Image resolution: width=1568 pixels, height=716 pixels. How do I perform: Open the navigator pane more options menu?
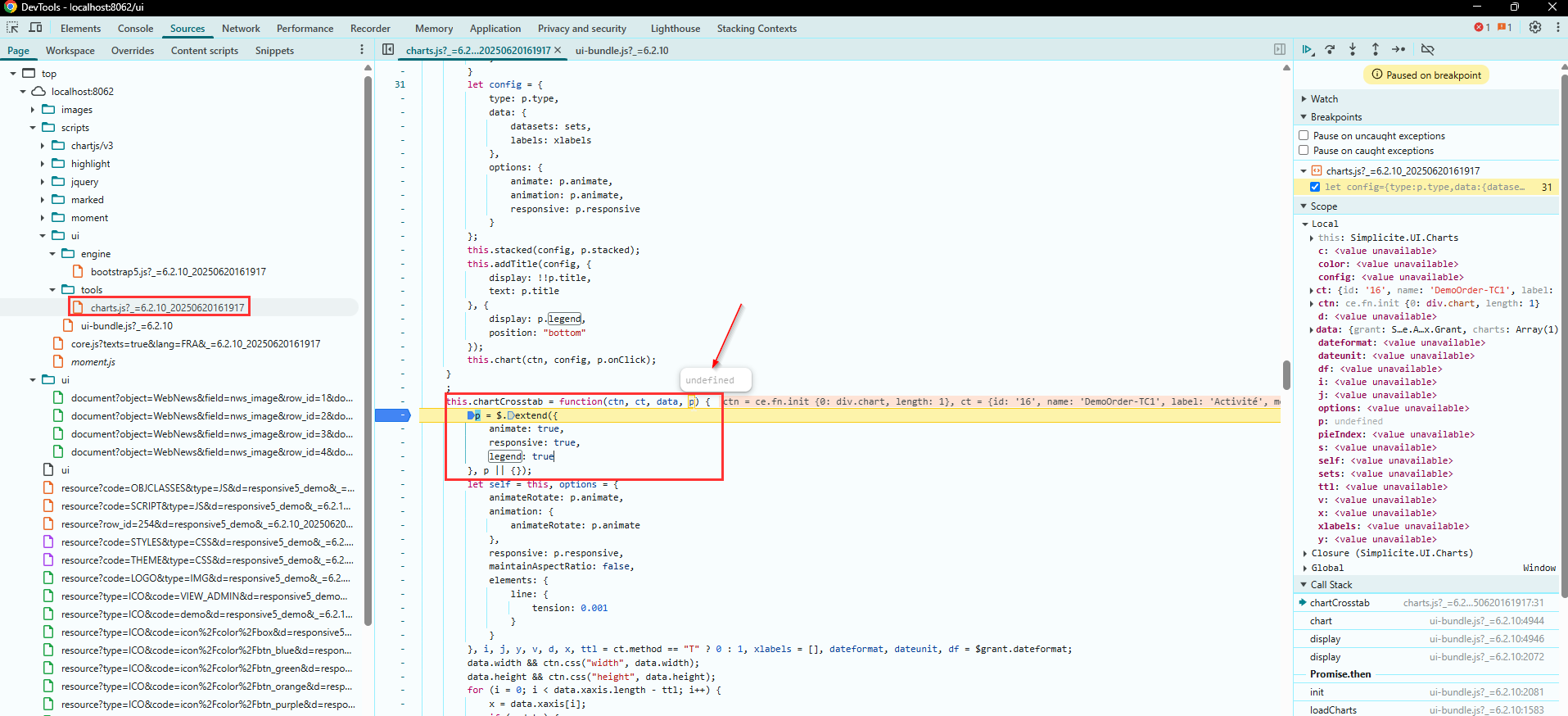click(362, 50)
